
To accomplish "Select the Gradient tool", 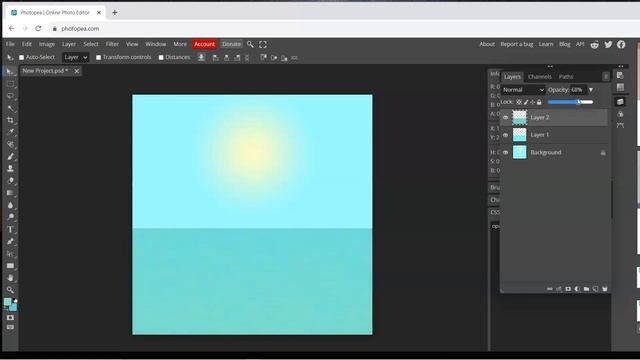I will pyautogui.click(x=10, y=193).
